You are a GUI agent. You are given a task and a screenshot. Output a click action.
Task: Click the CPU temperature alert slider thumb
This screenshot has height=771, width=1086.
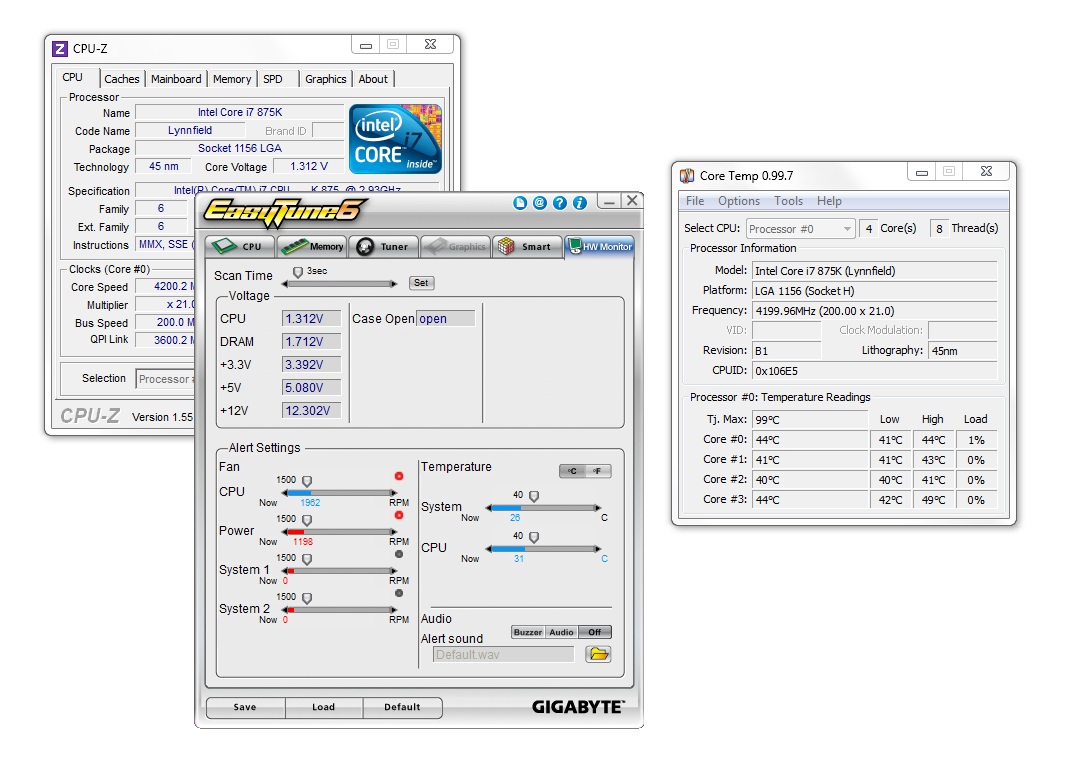click(534, 538)
